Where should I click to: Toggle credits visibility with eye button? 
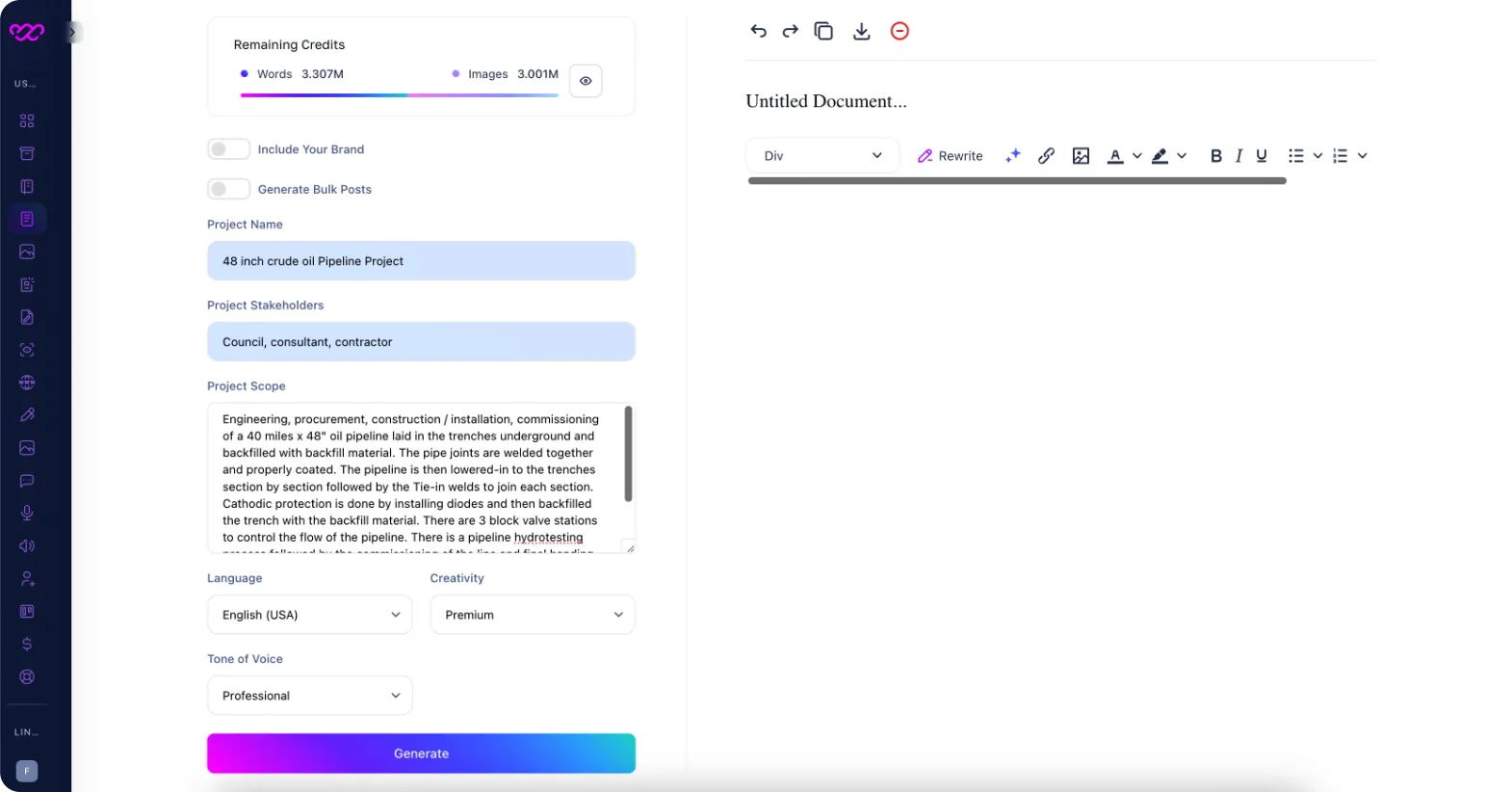[586, 81]
